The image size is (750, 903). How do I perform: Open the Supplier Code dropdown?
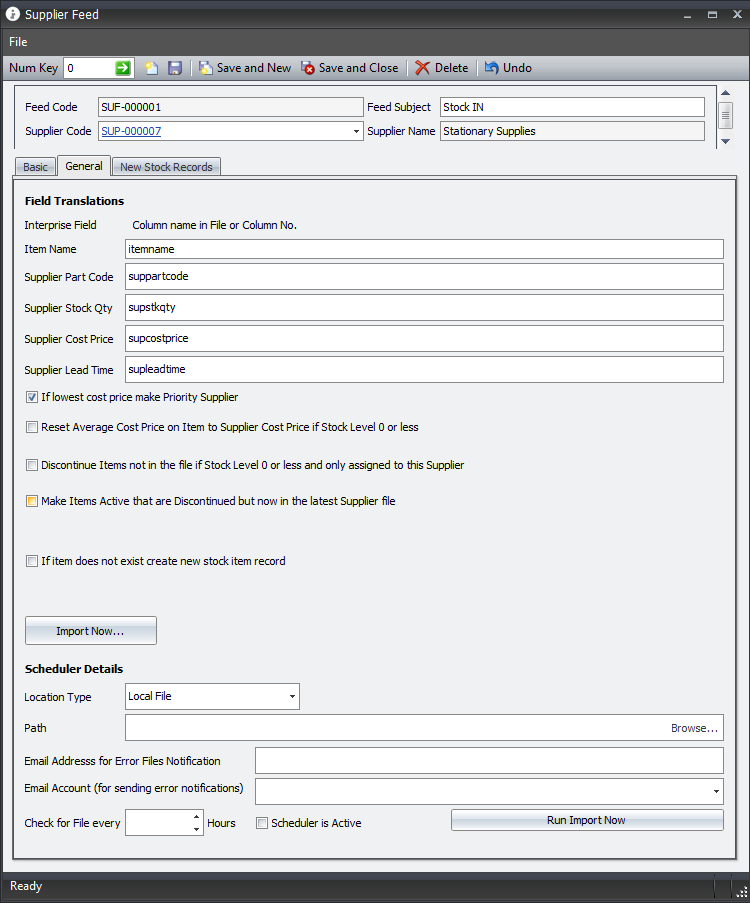tap(357, 131)
